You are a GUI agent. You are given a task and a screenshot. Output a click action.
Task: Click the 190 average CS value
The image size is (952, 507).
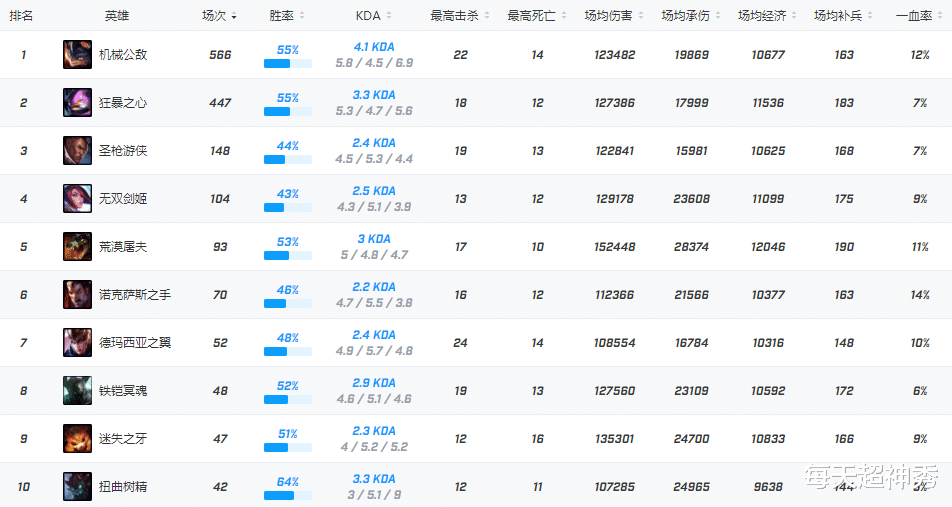tap(844, 247)
